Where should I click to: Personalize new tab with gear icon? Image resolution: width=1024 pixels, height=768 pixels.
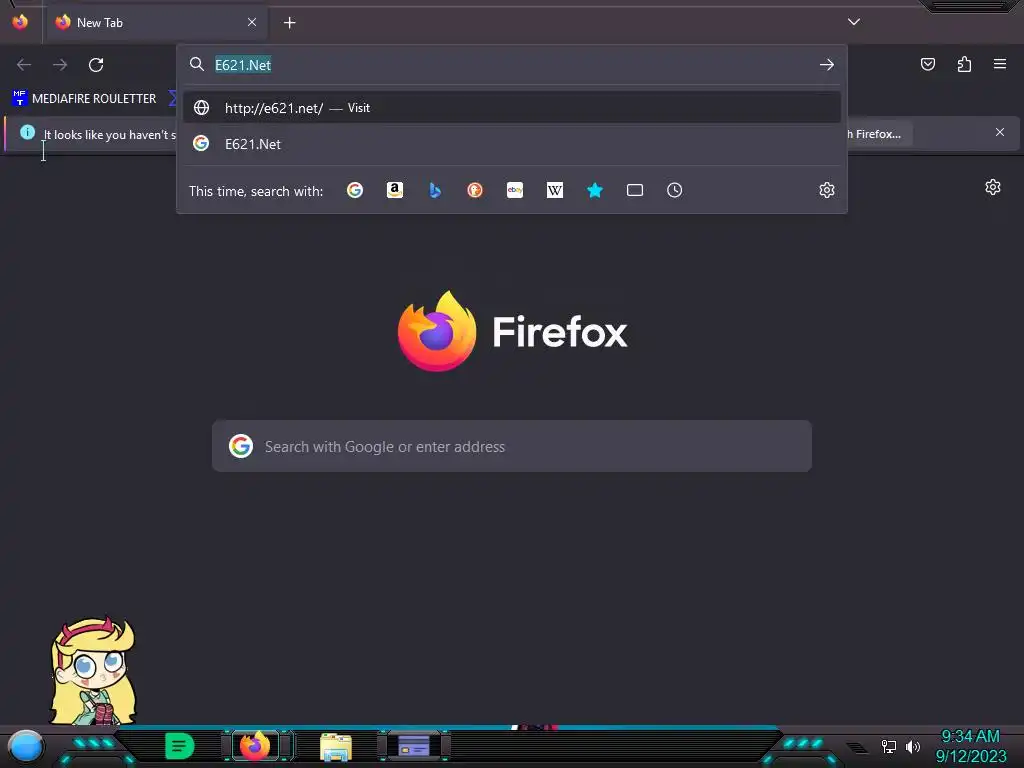click(x=993, y=187)
